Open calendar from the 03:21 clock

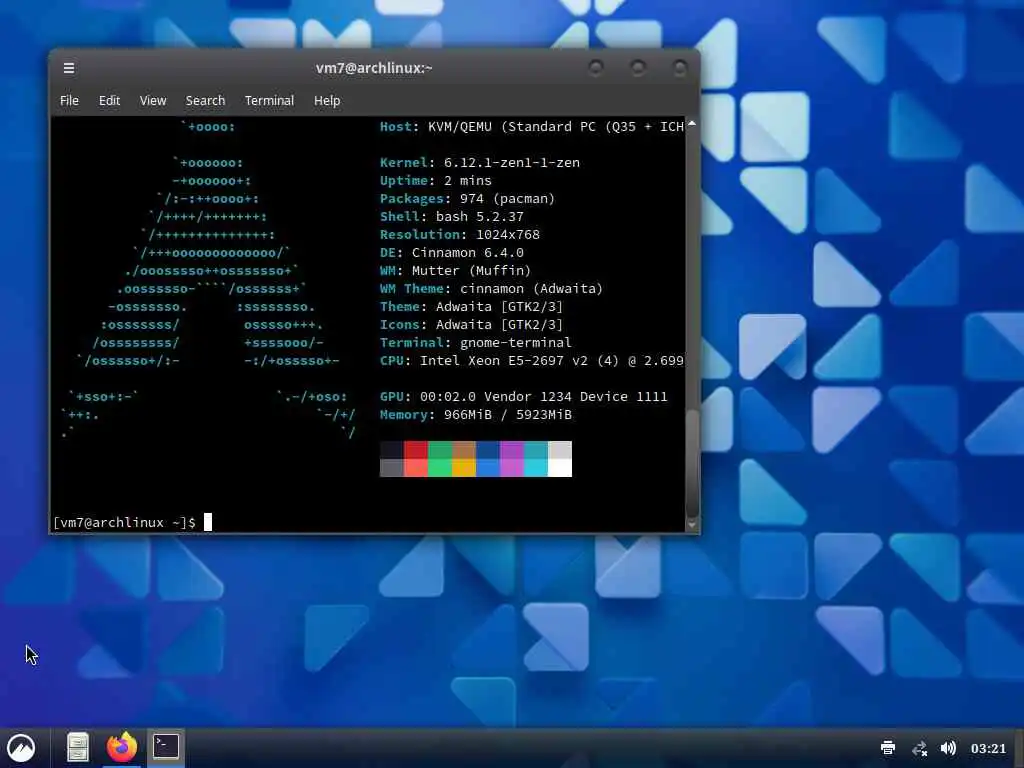point(988,748)
